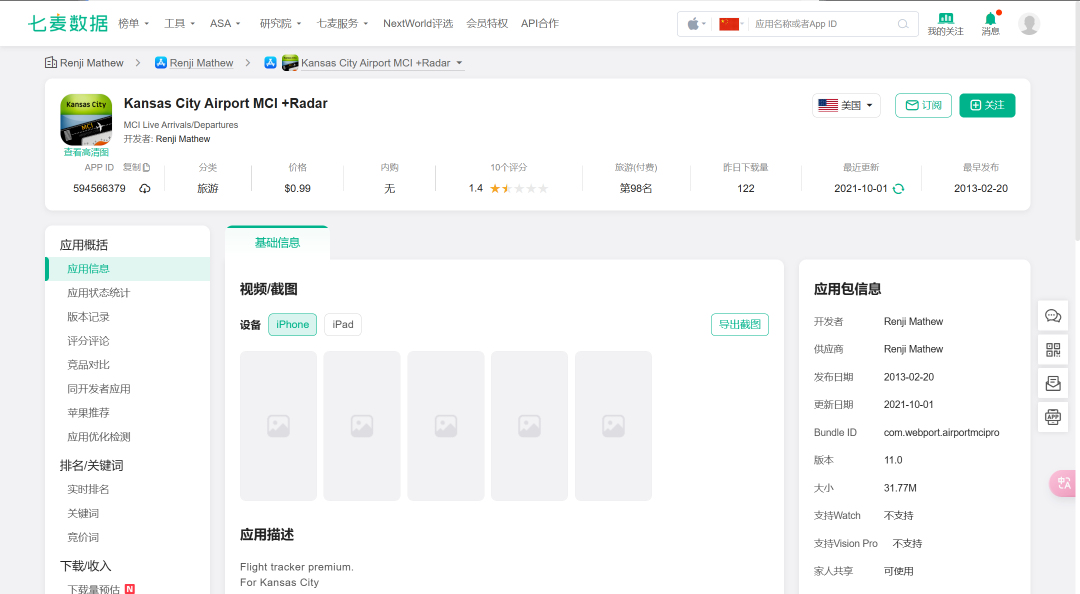
Task: Expand the 工具 menu
Action: [x=179, y=23]
